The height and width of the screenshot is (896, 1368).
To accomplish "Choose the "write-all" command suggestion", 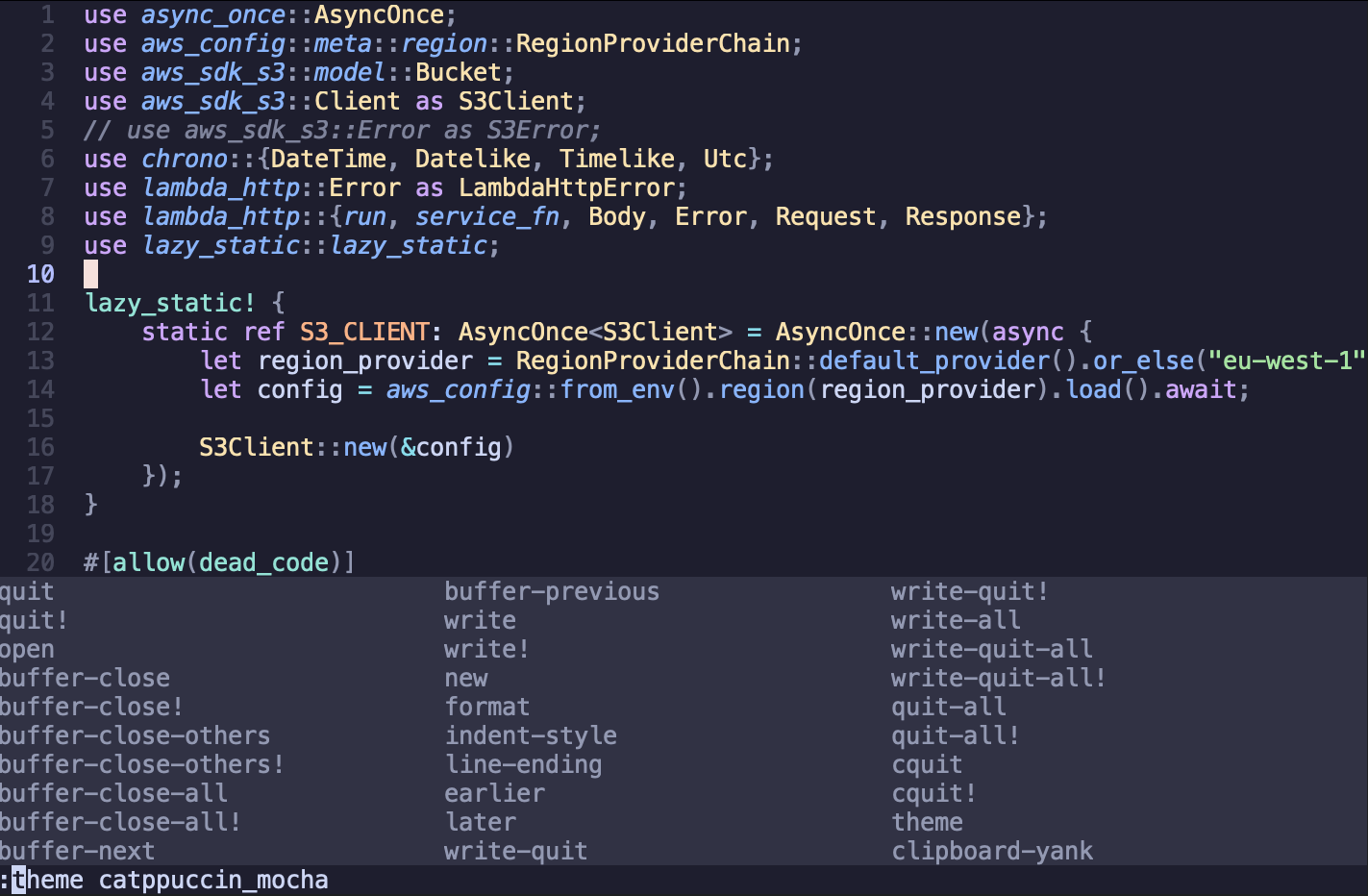I will click(955, 620).
